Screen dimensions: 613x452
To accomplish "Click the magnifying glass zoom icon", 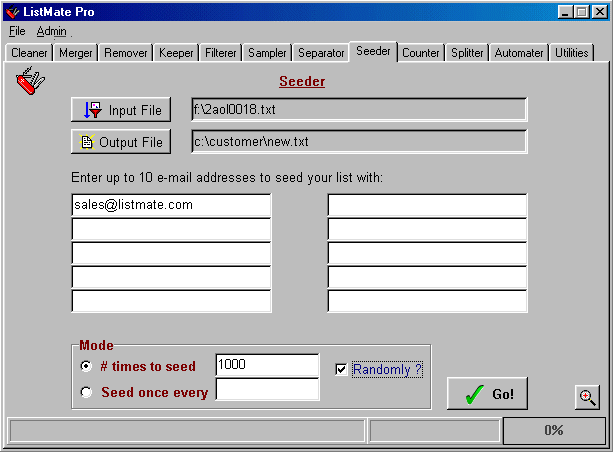I will click(588, 396).
